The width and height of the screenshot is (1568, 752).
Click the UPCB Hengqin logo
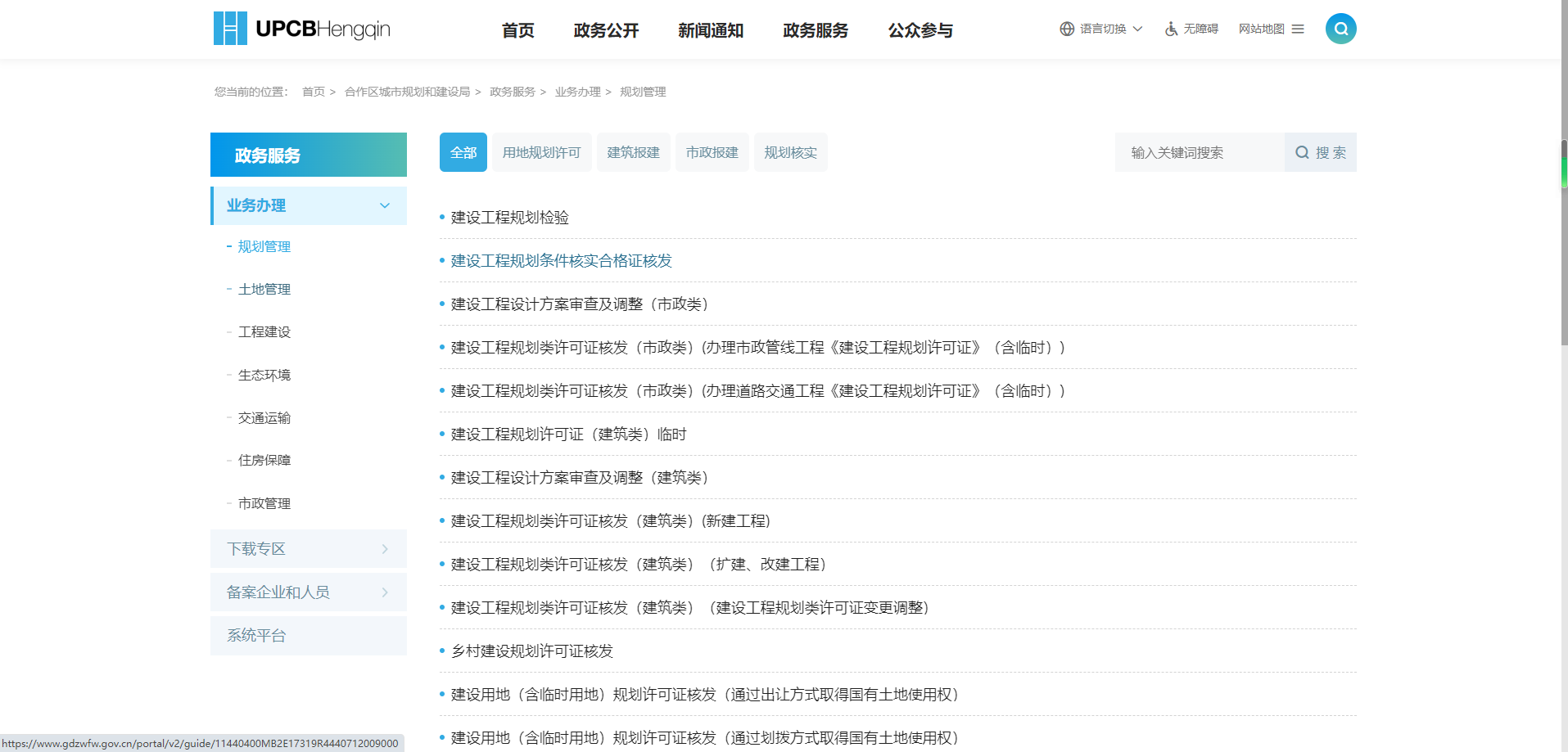point(301,29)
